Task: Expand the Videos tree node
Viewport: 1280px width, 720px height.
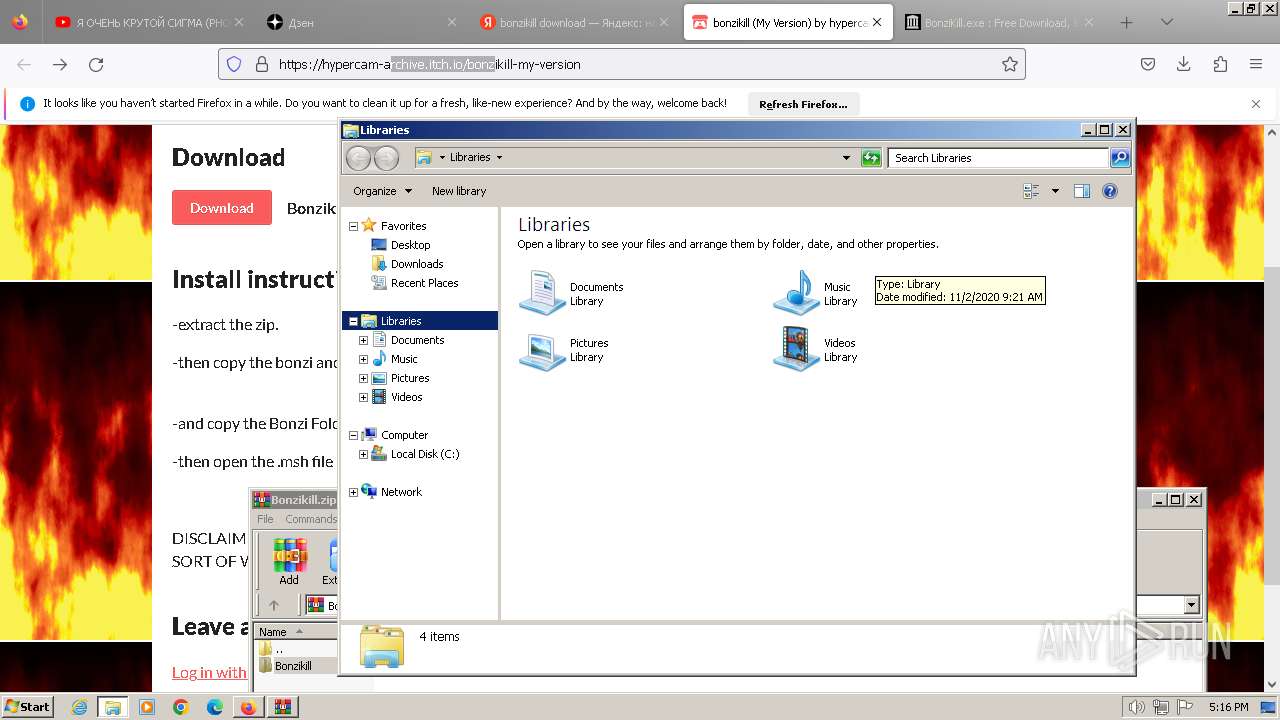Action: point(364,397)
